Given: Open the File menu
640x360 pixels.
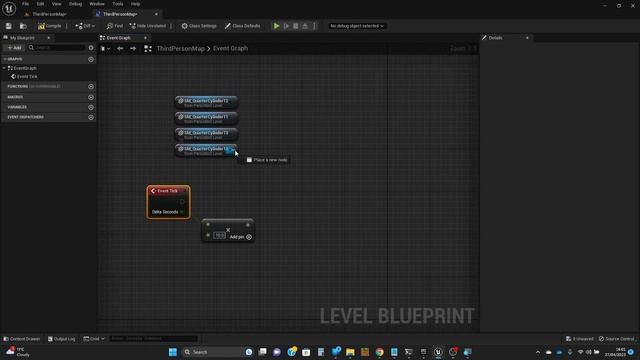Looking at the screenshot, I should (x=25, y=4).
